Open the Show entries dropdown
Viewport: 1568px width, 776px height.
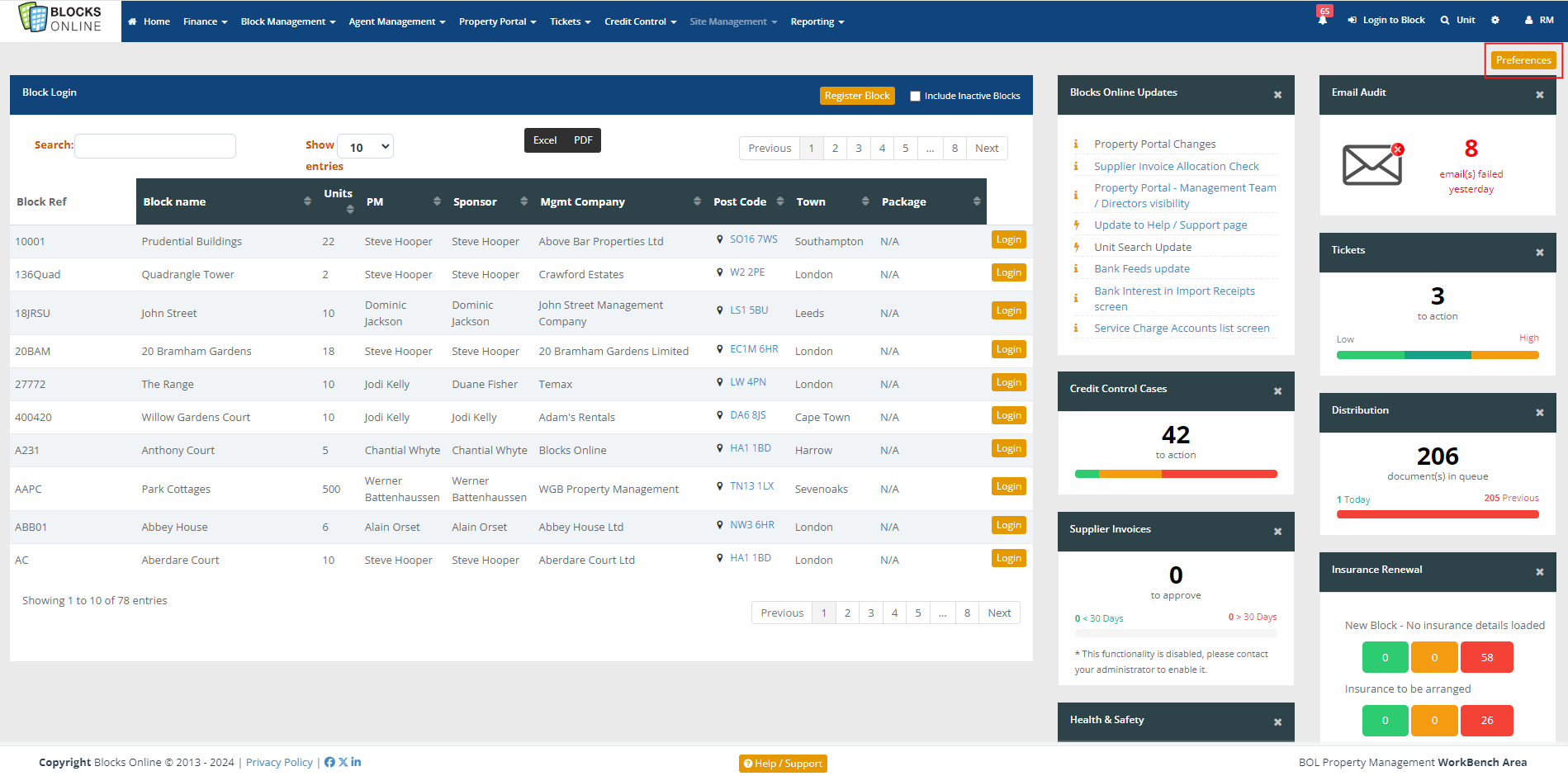pyautogui.click(x=366, y=147)
